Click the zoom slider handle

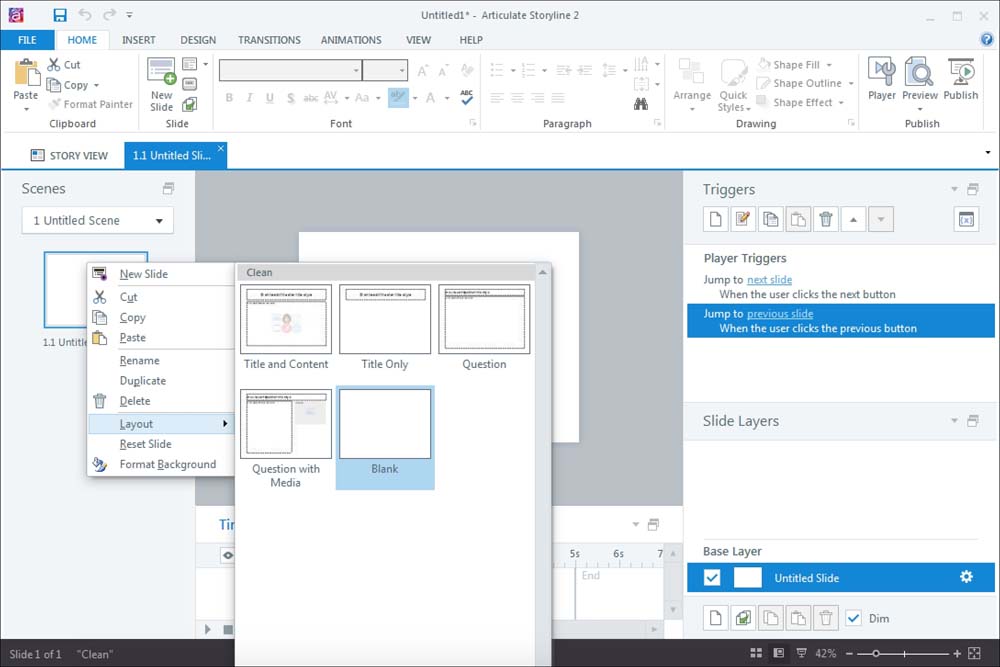876,654
